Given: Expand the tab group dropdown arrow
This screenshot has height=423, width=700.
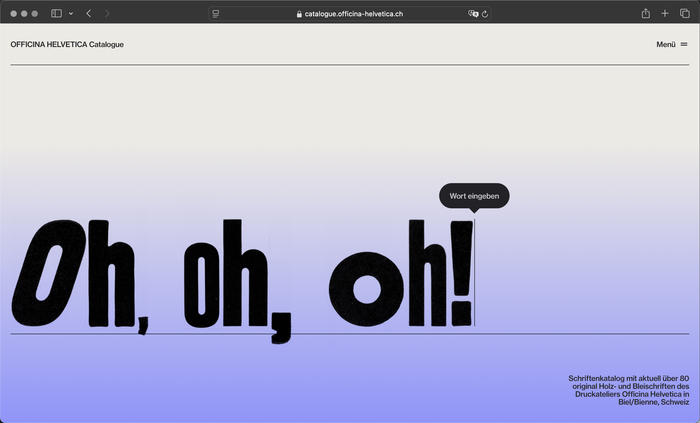Looking at the screenshot, I should 71,13.
